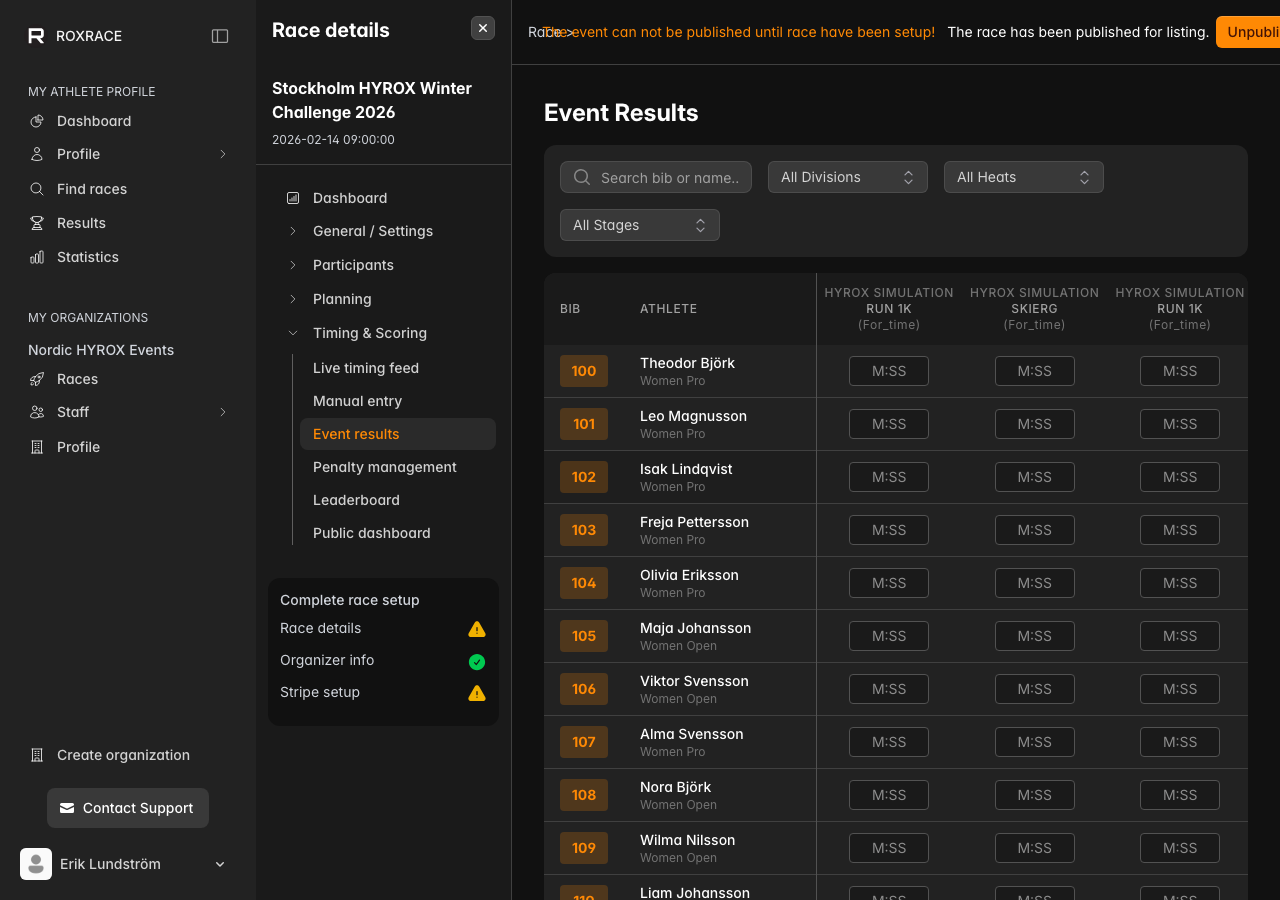Open the All Heats filter dropdown
1280x900 pixels.
(1024, 177)
